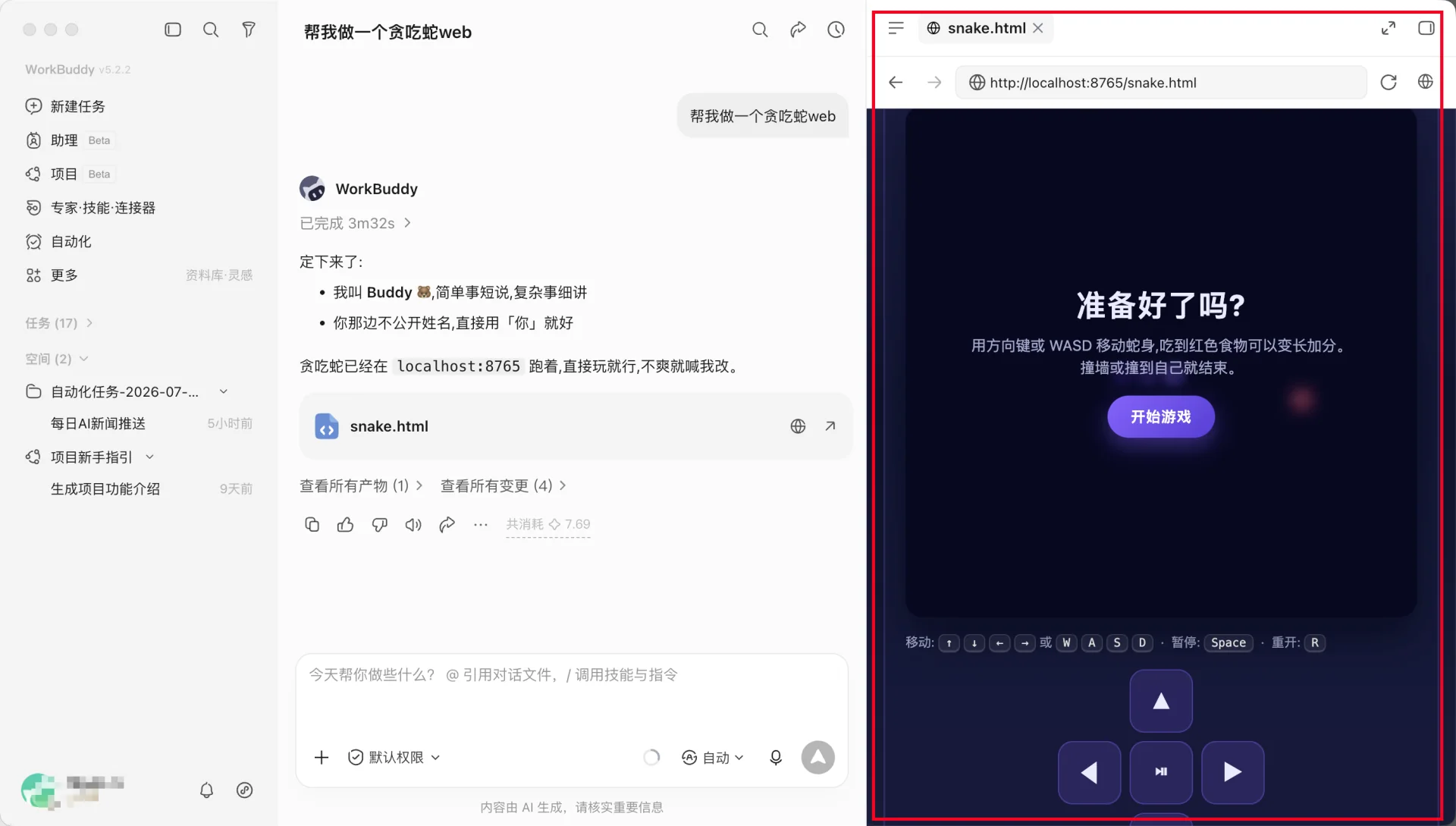Open history clock icon in header
Screen dimensions: 1456x826
tap(836, 30)
